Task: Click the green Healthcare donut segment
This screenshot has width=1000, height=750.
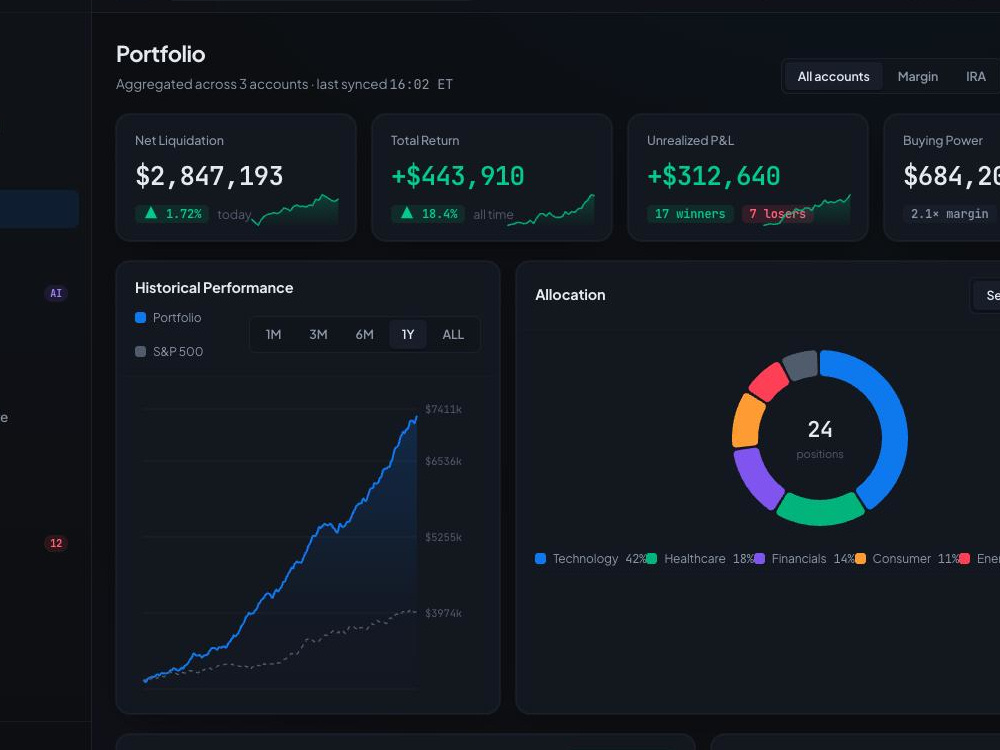Action: click(820, 511)
